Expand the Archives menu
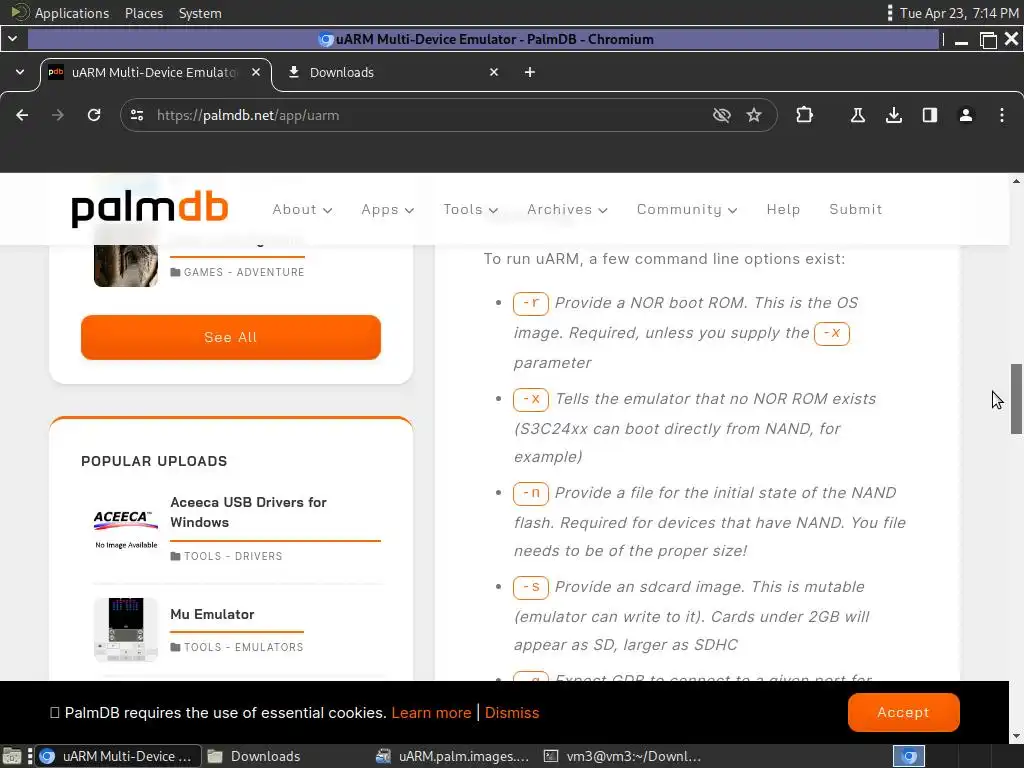 coord(568,210)
